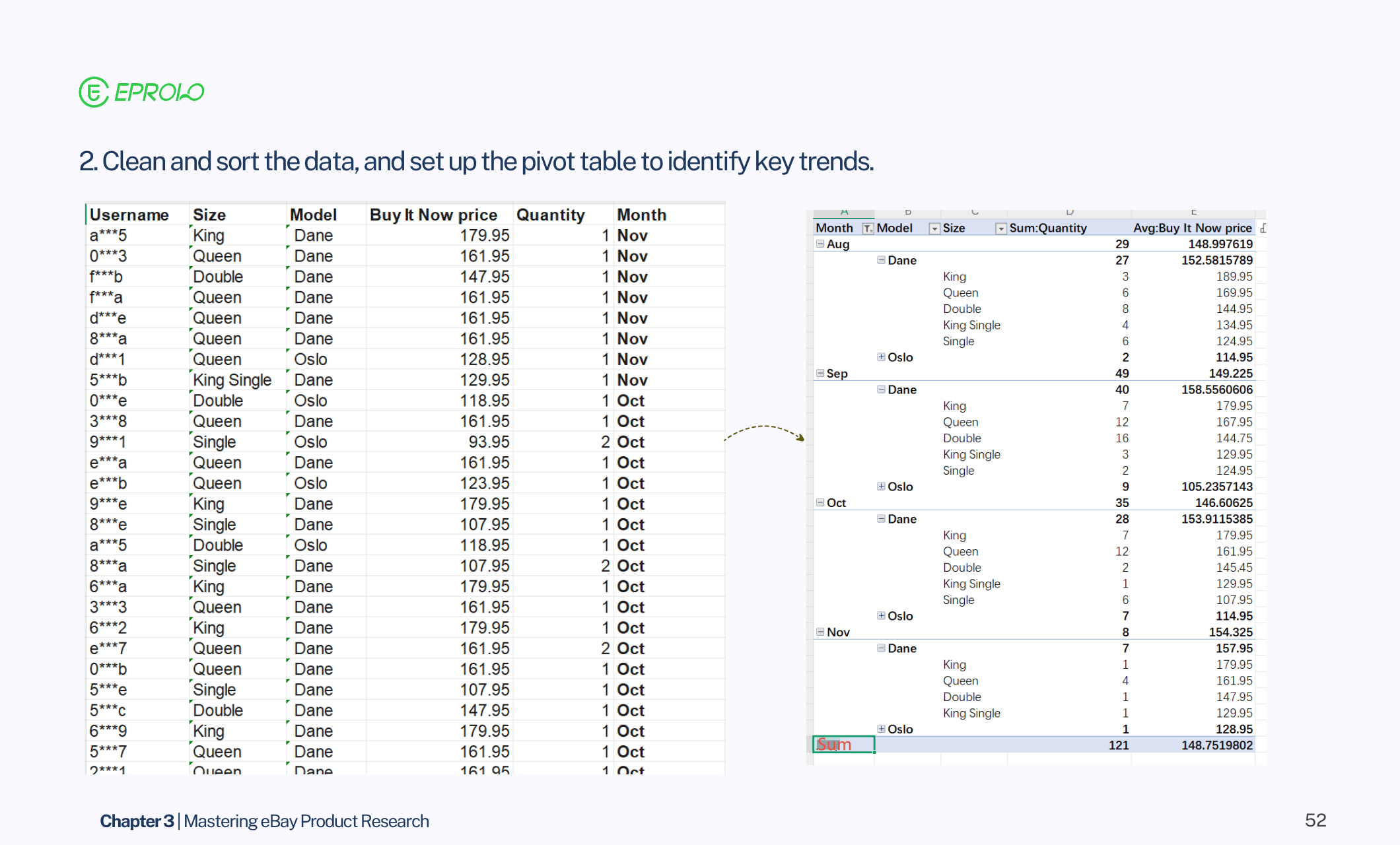Select column A header in pivot sheet
Screen dimensions: 1400x845
844,213
